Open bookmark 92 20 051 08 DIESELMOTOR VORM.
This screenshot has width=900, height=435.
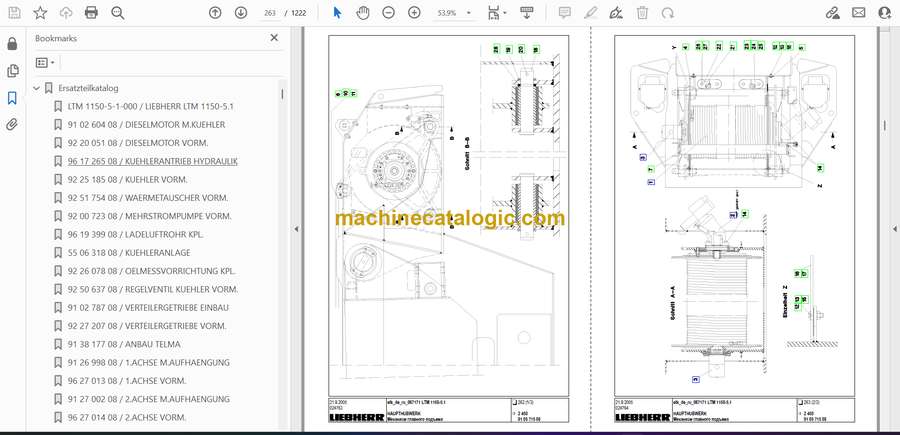(138, 143)
